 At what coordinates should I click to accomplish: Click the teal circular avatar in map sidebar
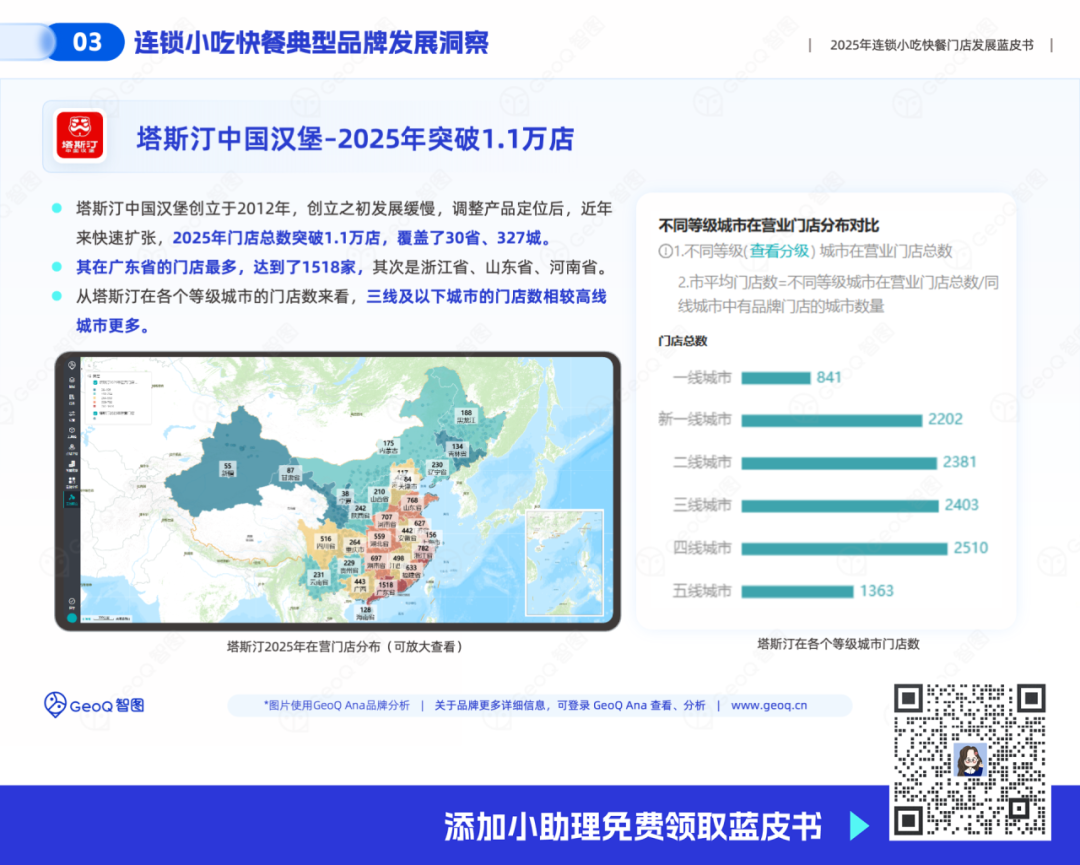coord(72,618)
